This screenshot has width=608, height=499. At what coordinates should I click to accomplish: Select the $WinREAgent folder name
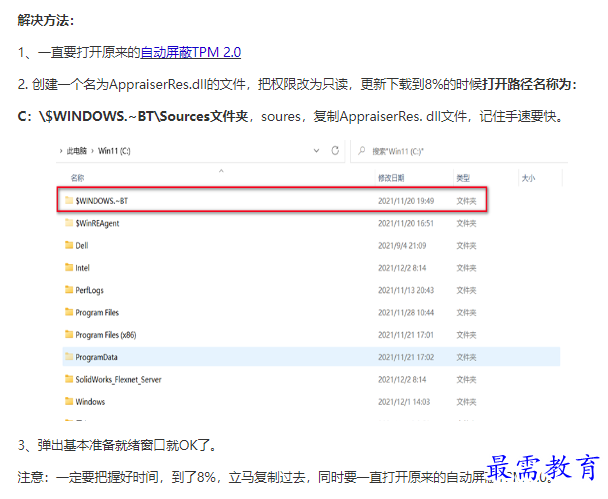click(97, 223)
